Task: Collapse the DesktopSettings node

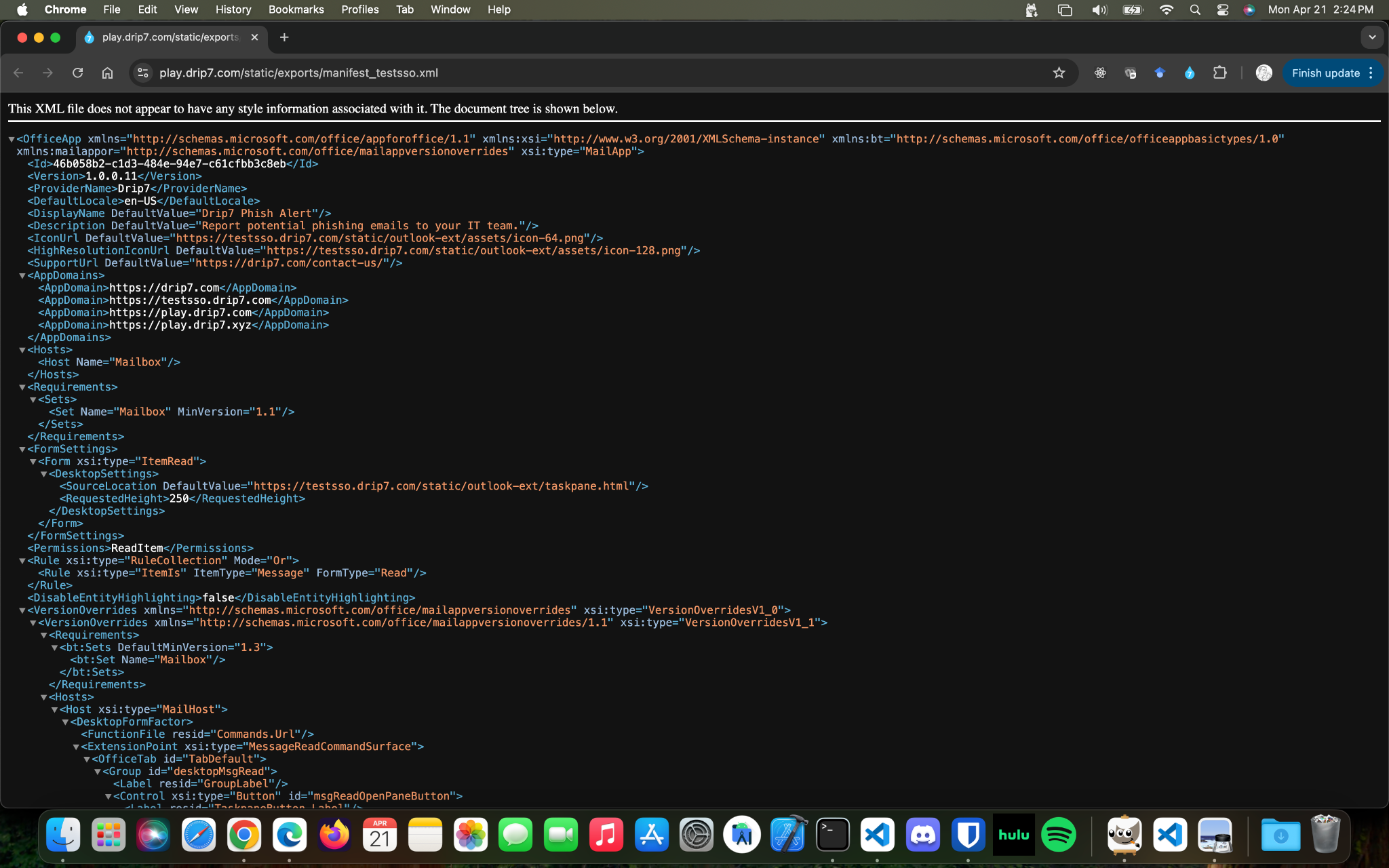Action: click(x=44, y=474)
